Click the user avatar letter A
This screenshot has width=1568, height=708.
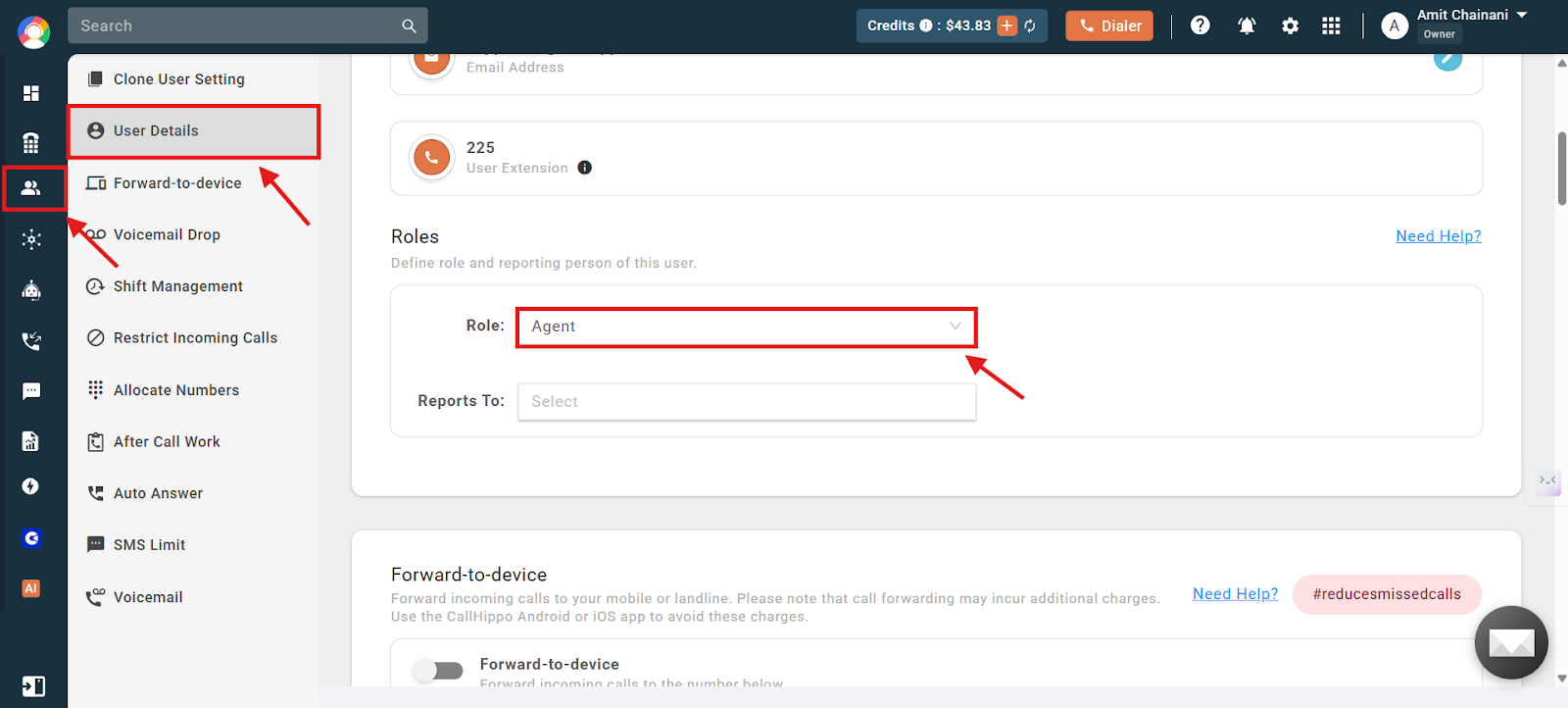[x=1395, y=25]
